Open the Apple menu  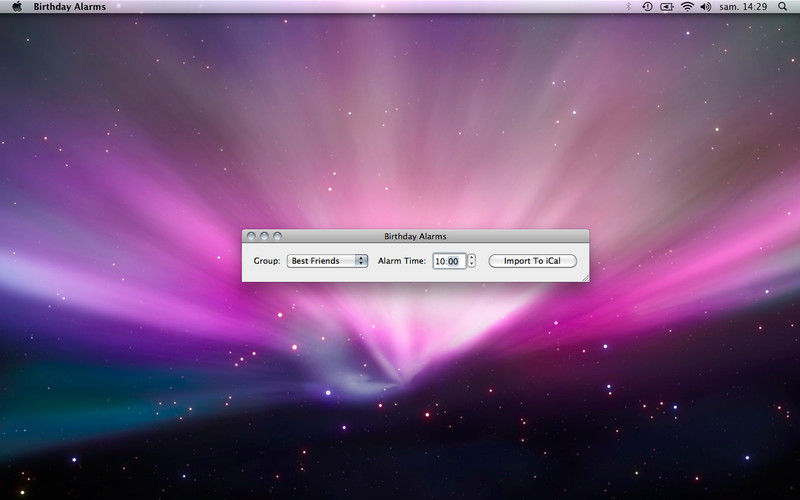(17, 7)
